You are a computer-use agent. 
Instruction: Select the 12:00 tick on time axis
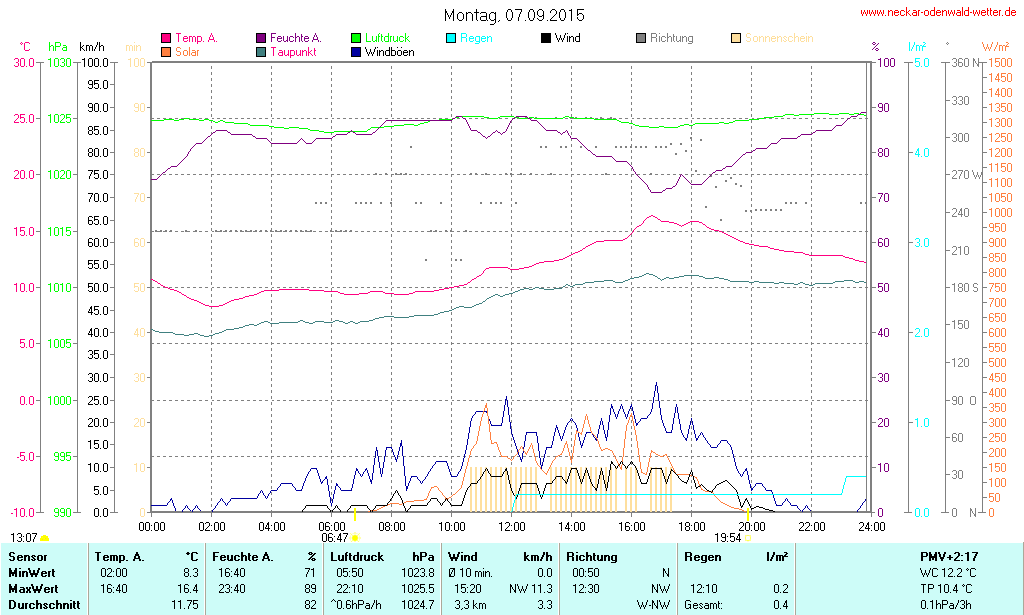[x=512, y=526]
